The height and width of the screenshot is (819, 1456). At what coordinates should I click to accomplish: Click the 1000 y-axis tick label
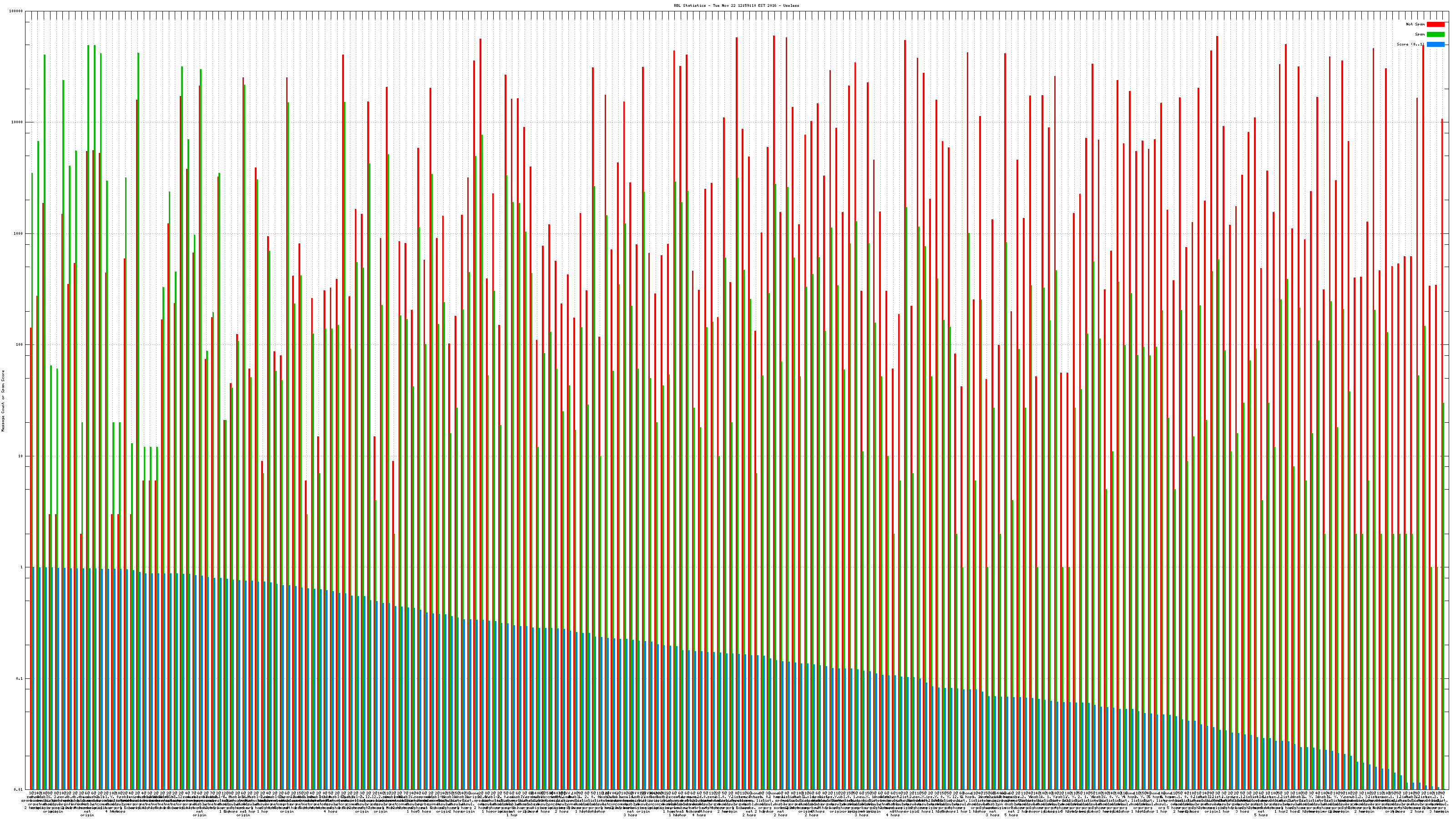coord(19,233)
